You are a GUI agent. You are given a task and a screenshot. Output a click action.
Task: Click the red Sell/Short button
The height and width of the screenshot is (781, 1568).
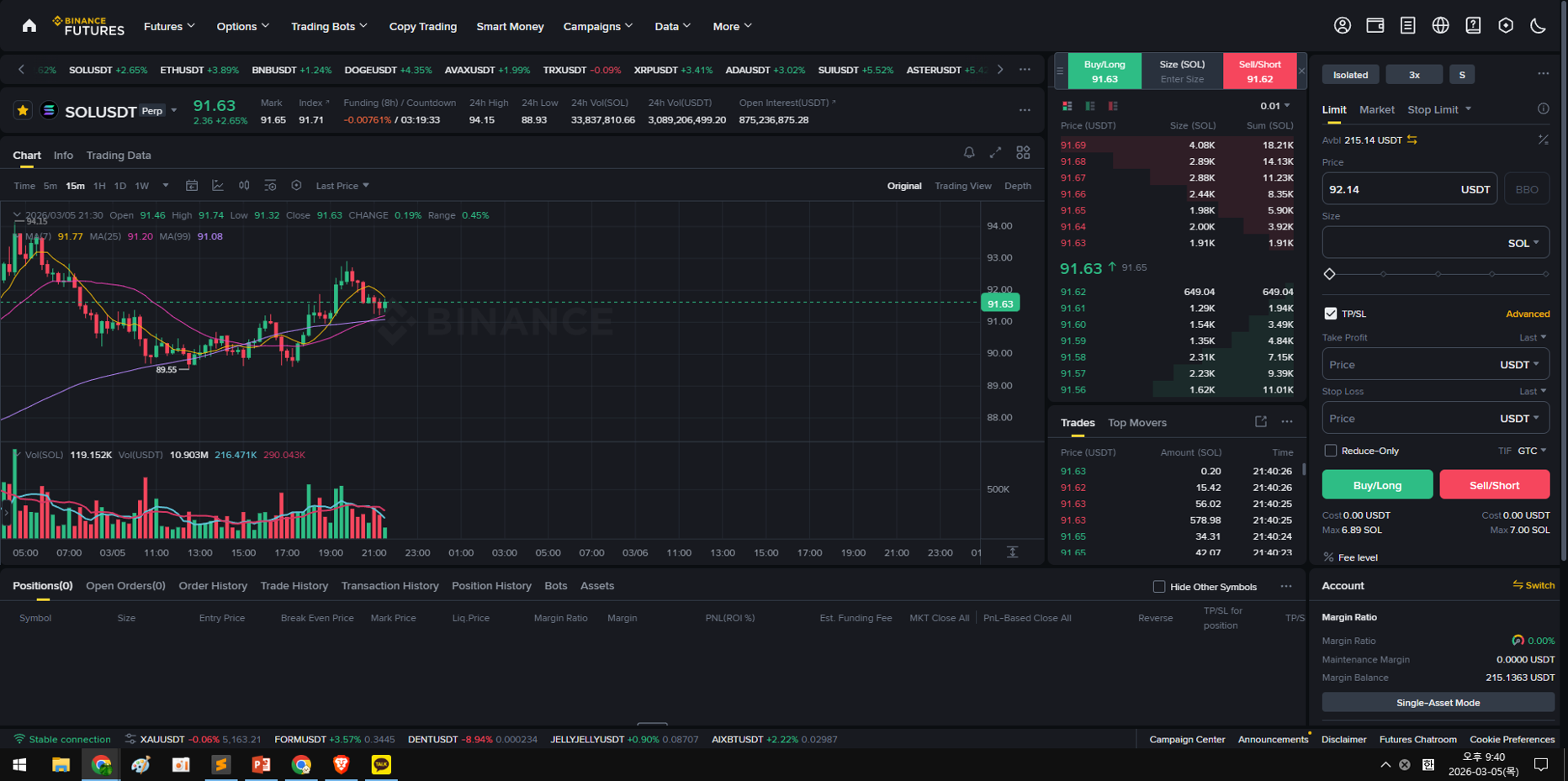coord(1494,485)
